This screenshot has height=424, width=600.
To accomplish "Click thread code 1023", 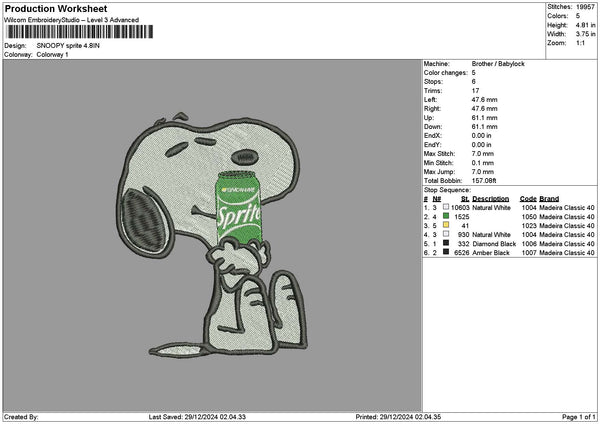I will [529, 226].
